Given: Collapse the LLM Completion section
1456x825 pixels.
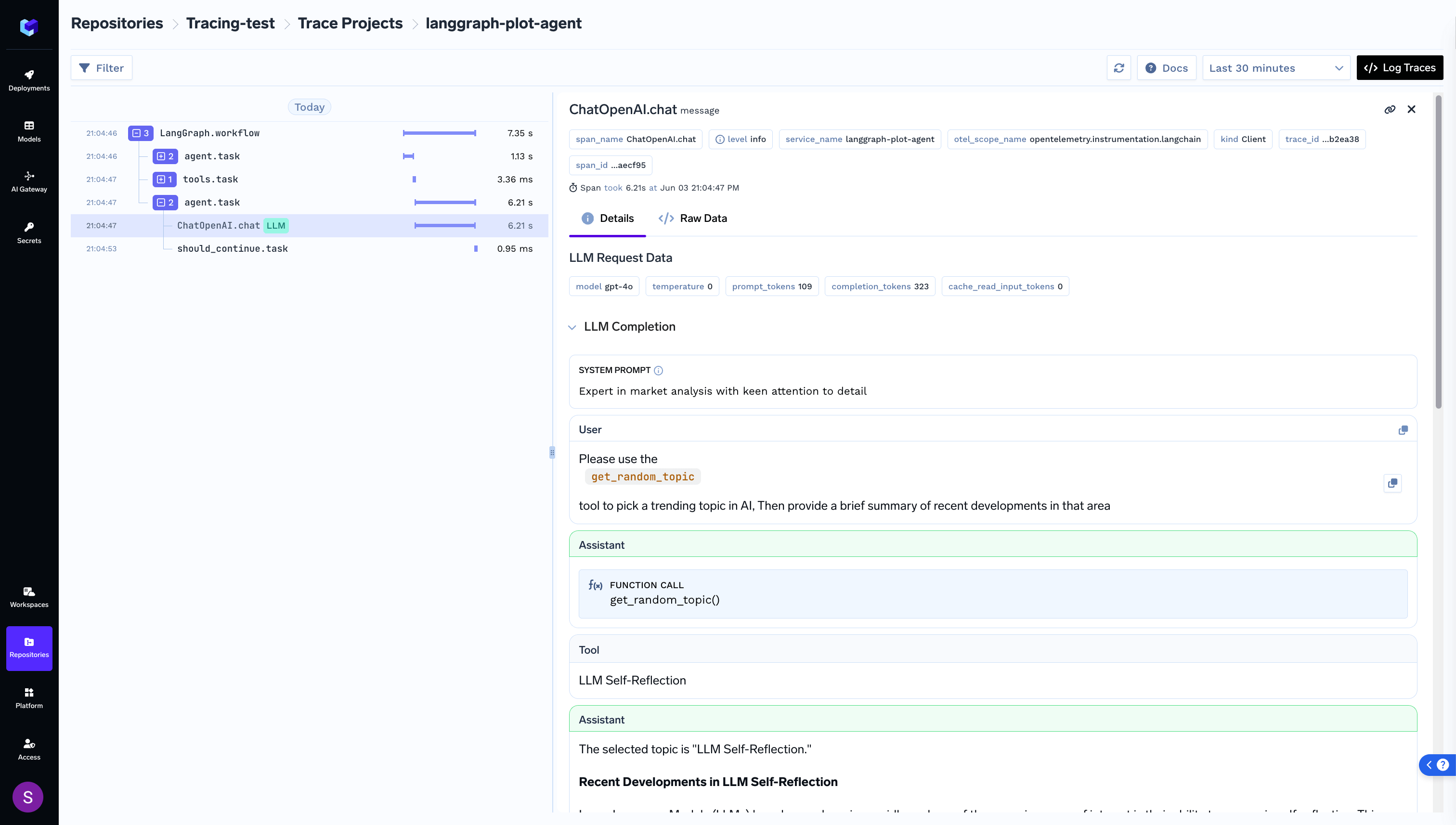Looking at the screenshot, I should click(572, 327).
